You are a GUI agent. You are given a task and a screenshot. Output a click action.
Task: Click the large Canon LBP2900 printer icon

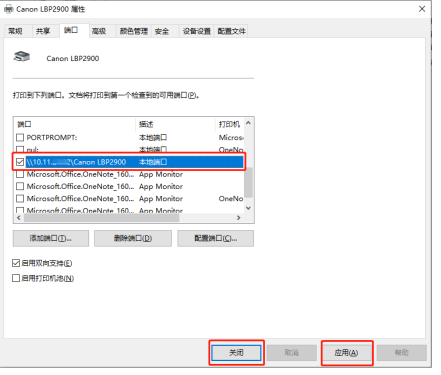click(22, 56)
